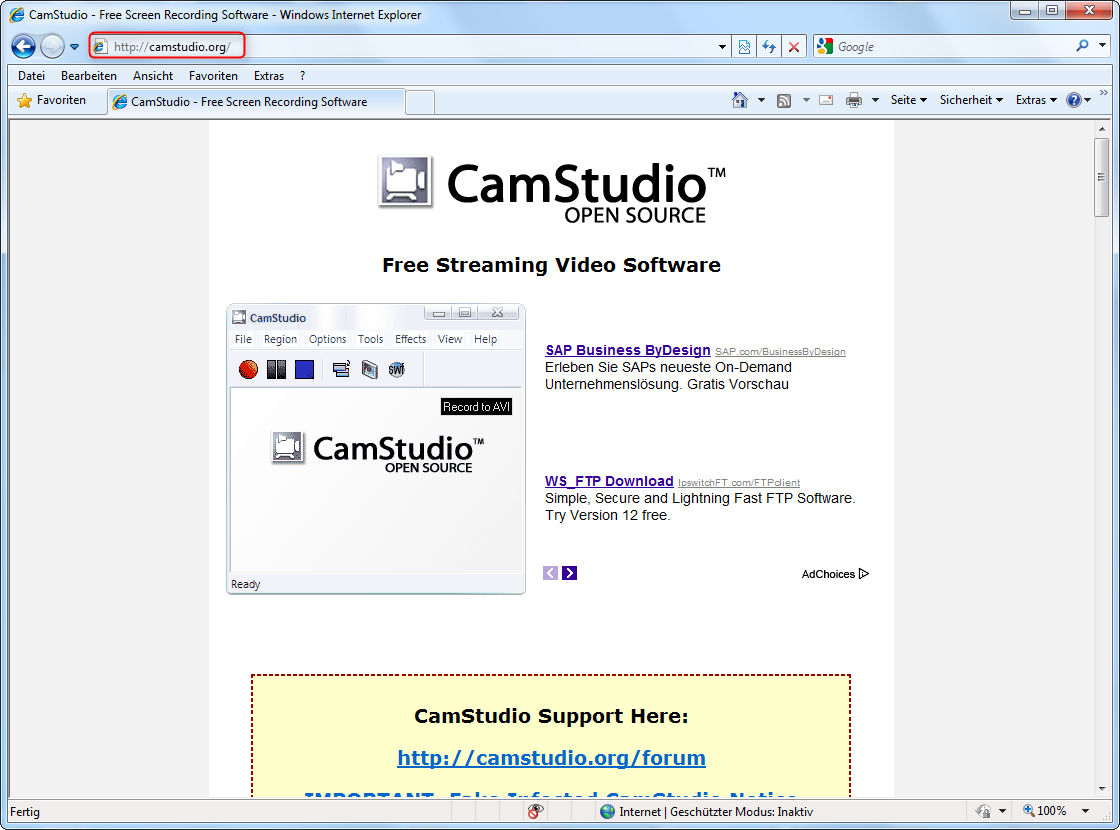Open the camstudio.org/forum link

pos(551,757)
